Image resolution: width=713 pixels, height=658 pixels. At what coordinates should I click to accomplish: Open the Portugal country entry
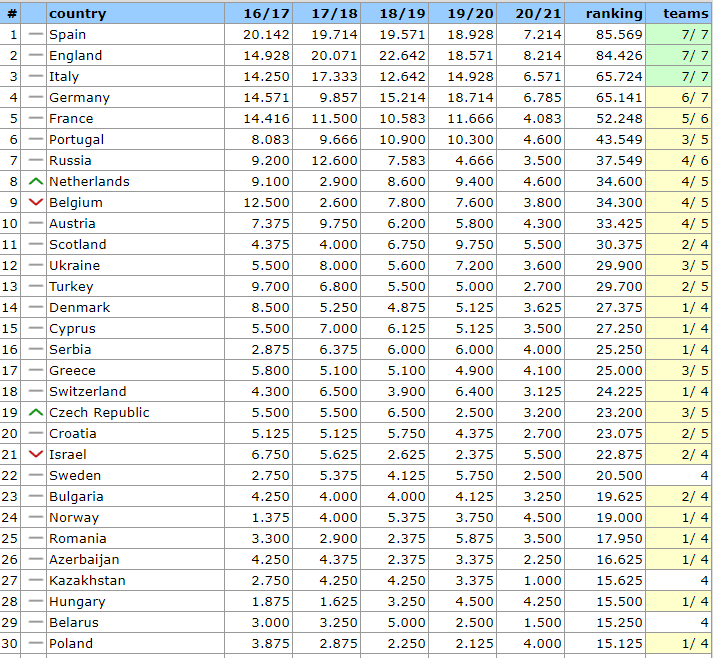pyautogui.click(x=76, y=140)
